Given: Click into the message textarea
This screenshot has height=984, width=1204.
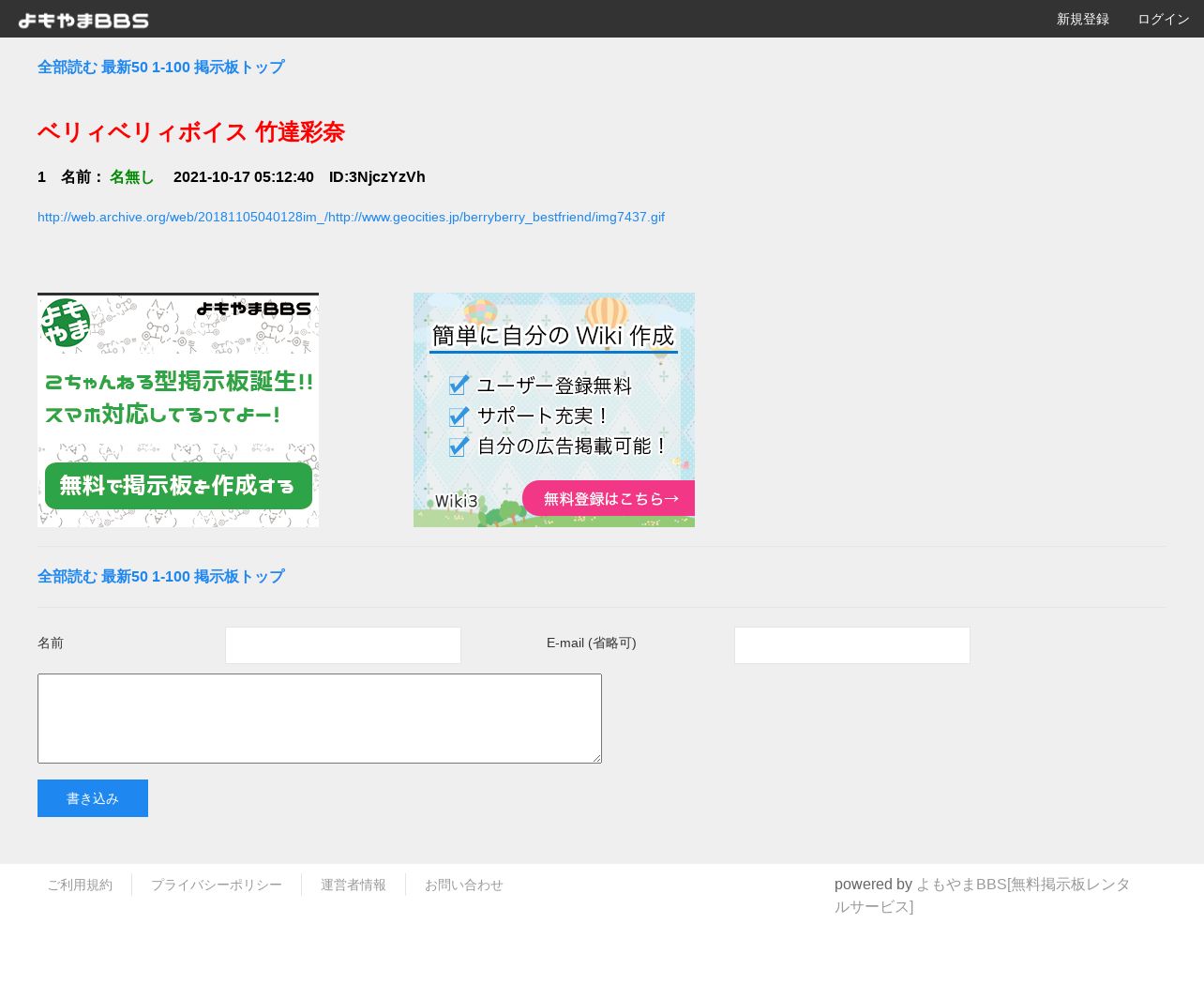Looking at the screenshot, I should tap(320, 719).
